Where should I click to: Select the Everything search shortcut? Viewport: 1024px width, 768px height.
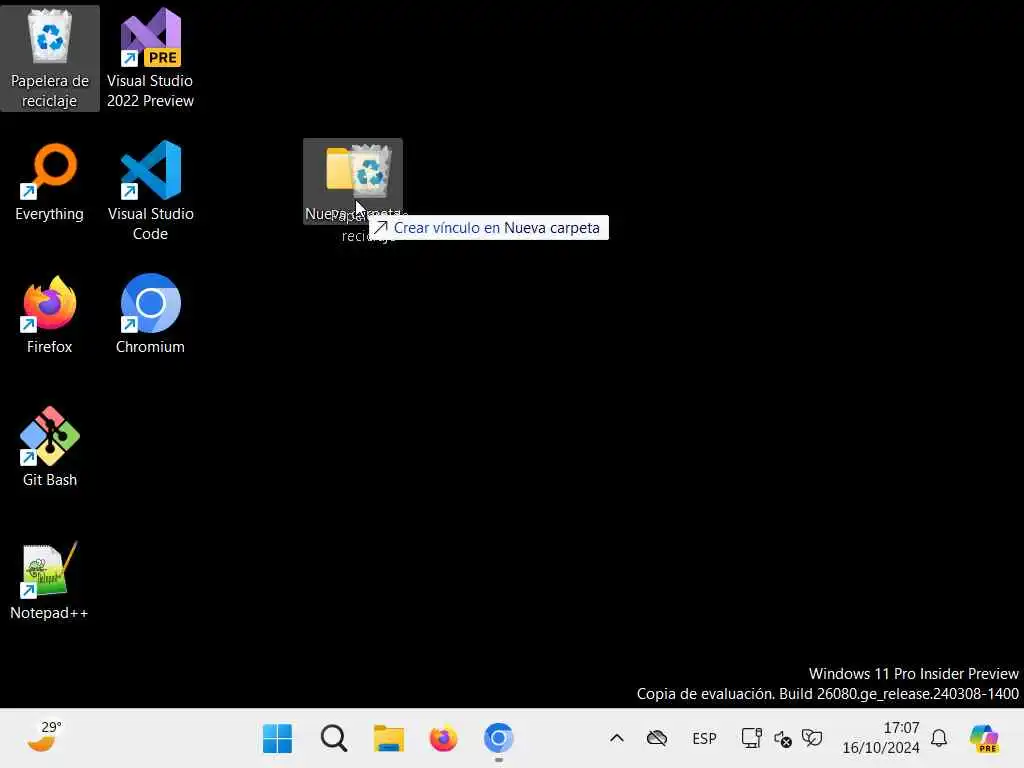[50, 183]
